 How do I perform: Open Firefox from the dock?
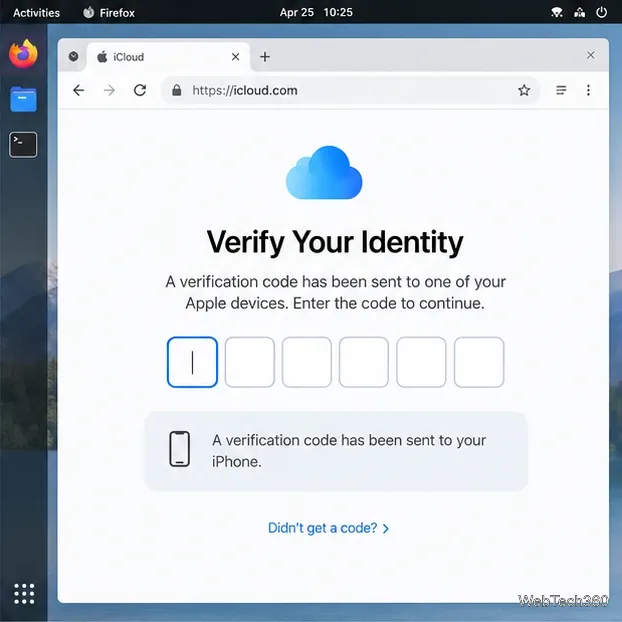[x=23, y=54]
